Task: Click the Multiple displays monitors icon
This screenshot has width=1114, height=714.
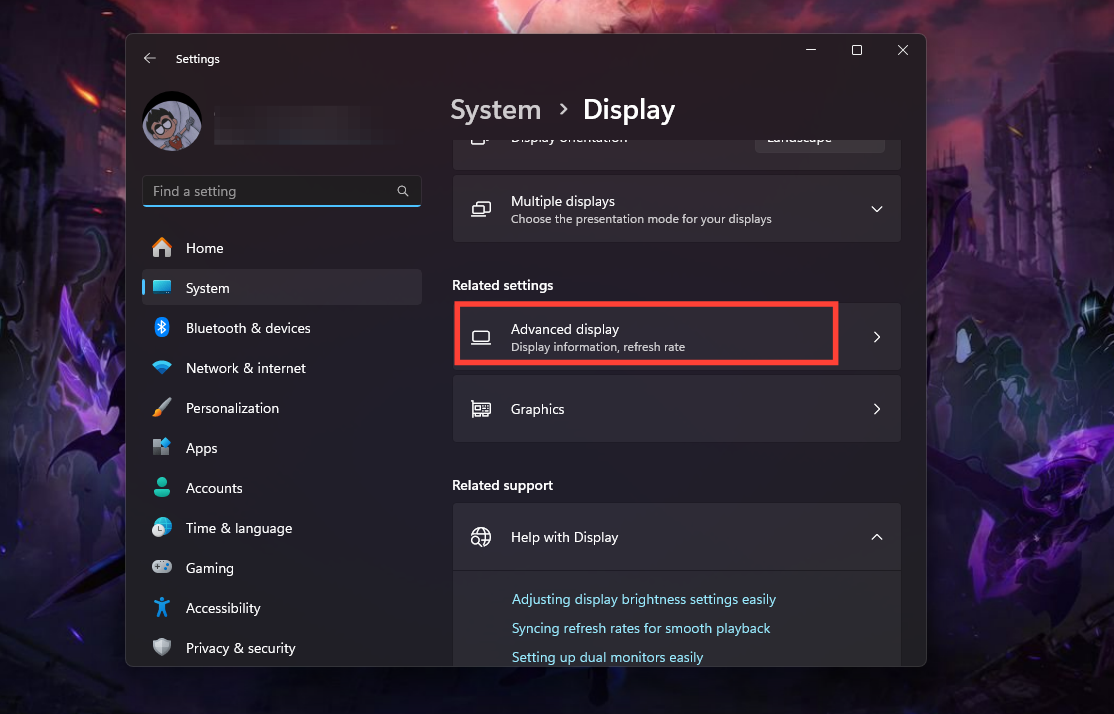Action: [481, 209]
